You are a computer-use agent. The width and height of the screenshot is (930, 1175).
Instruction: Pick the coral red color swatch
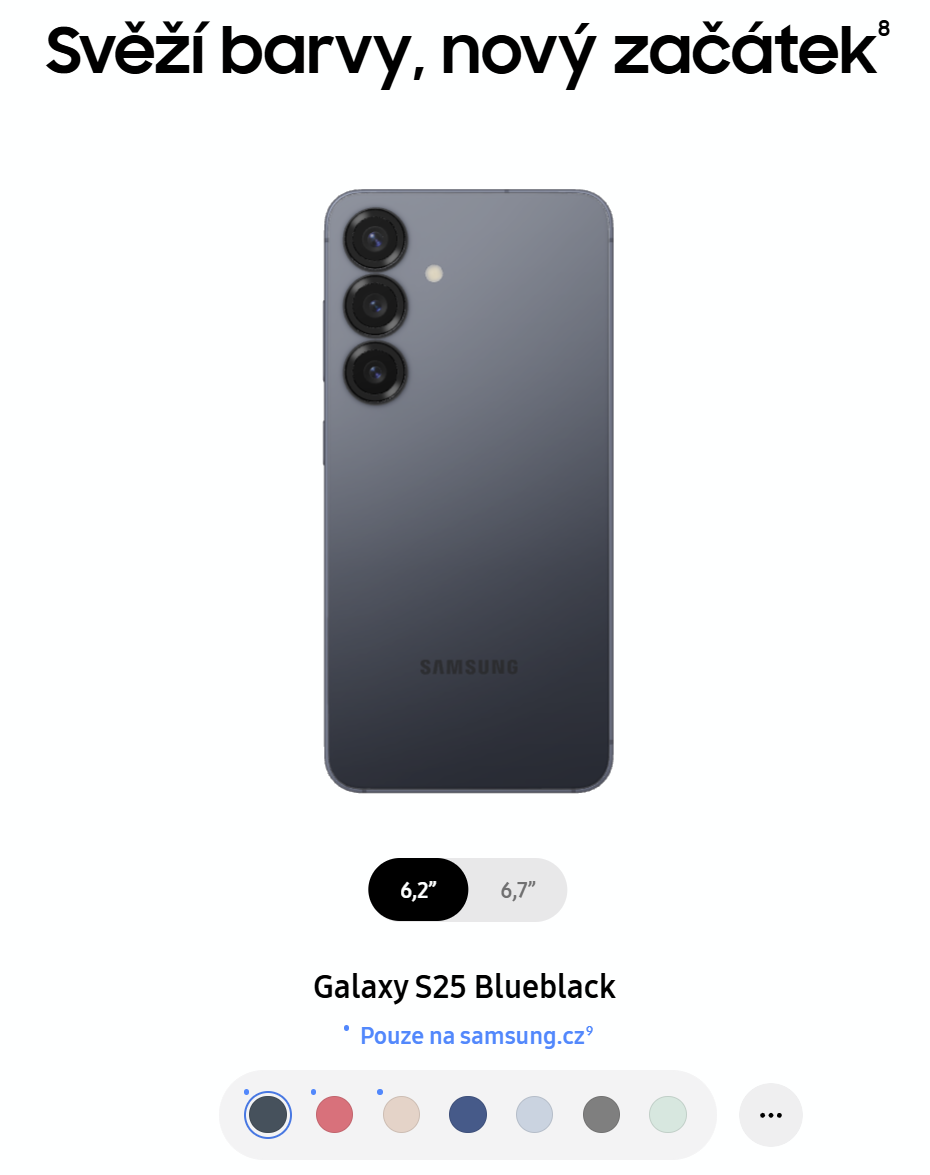tap(334, 1114)
